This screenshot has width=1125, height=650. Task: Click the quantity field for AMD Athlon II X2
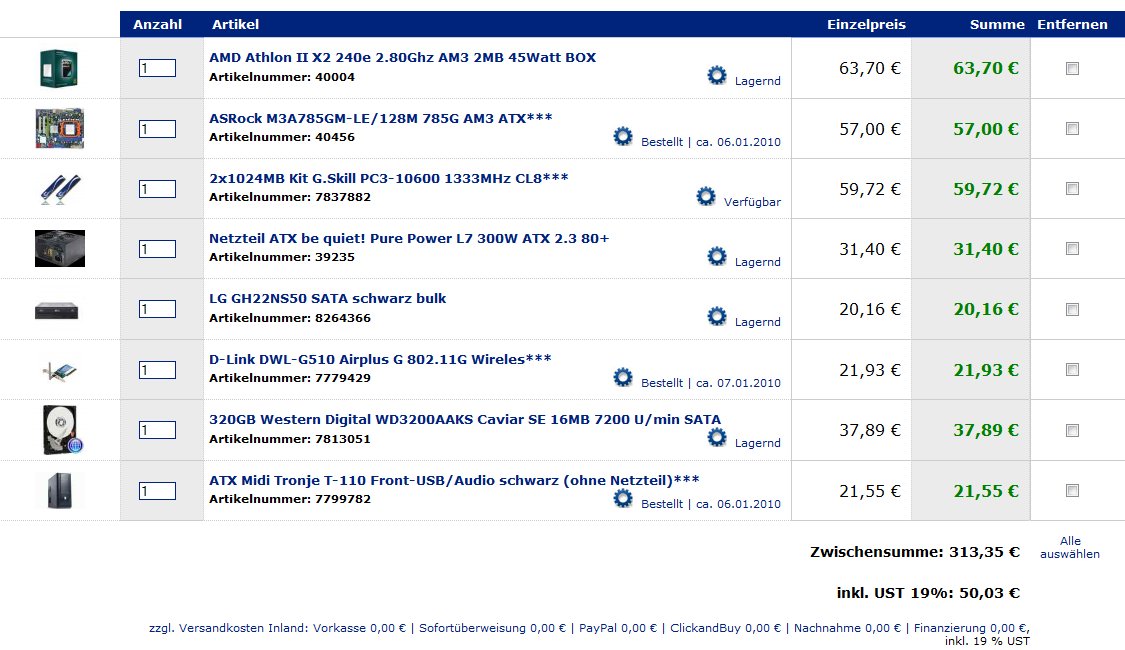(157, 68)
